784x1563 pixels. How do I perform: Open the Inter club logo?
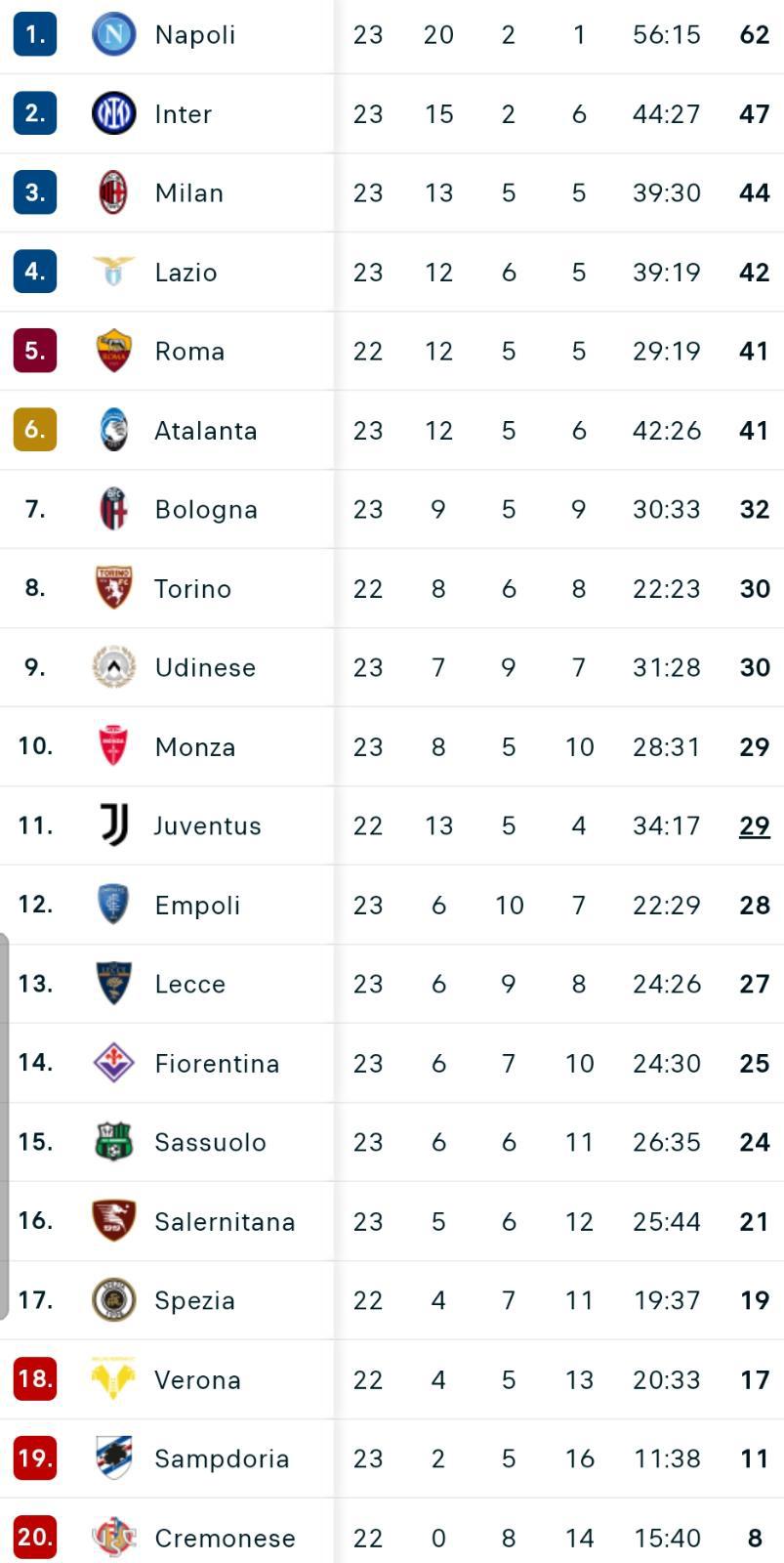point(113,113)
